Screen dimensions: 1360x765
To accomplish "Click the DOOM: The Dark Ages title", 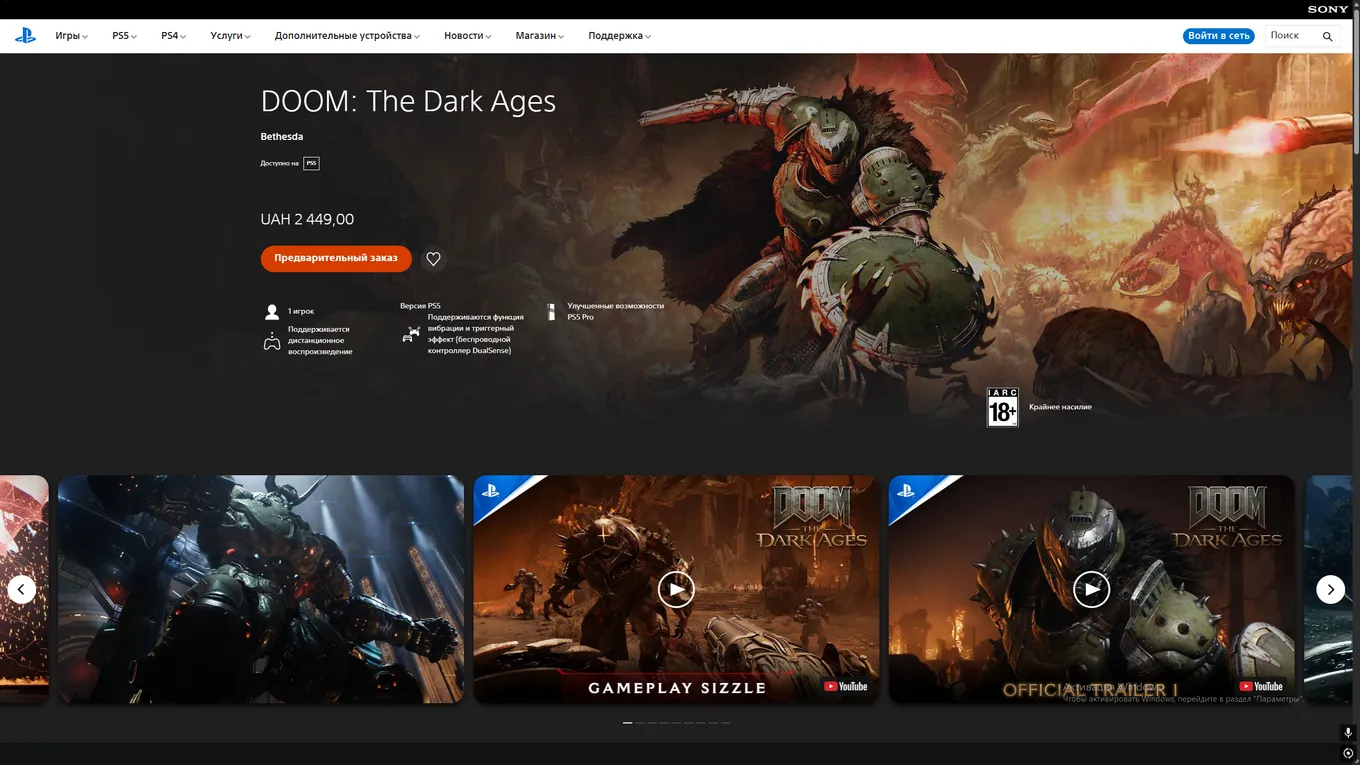I will click(x=408, y=101).
